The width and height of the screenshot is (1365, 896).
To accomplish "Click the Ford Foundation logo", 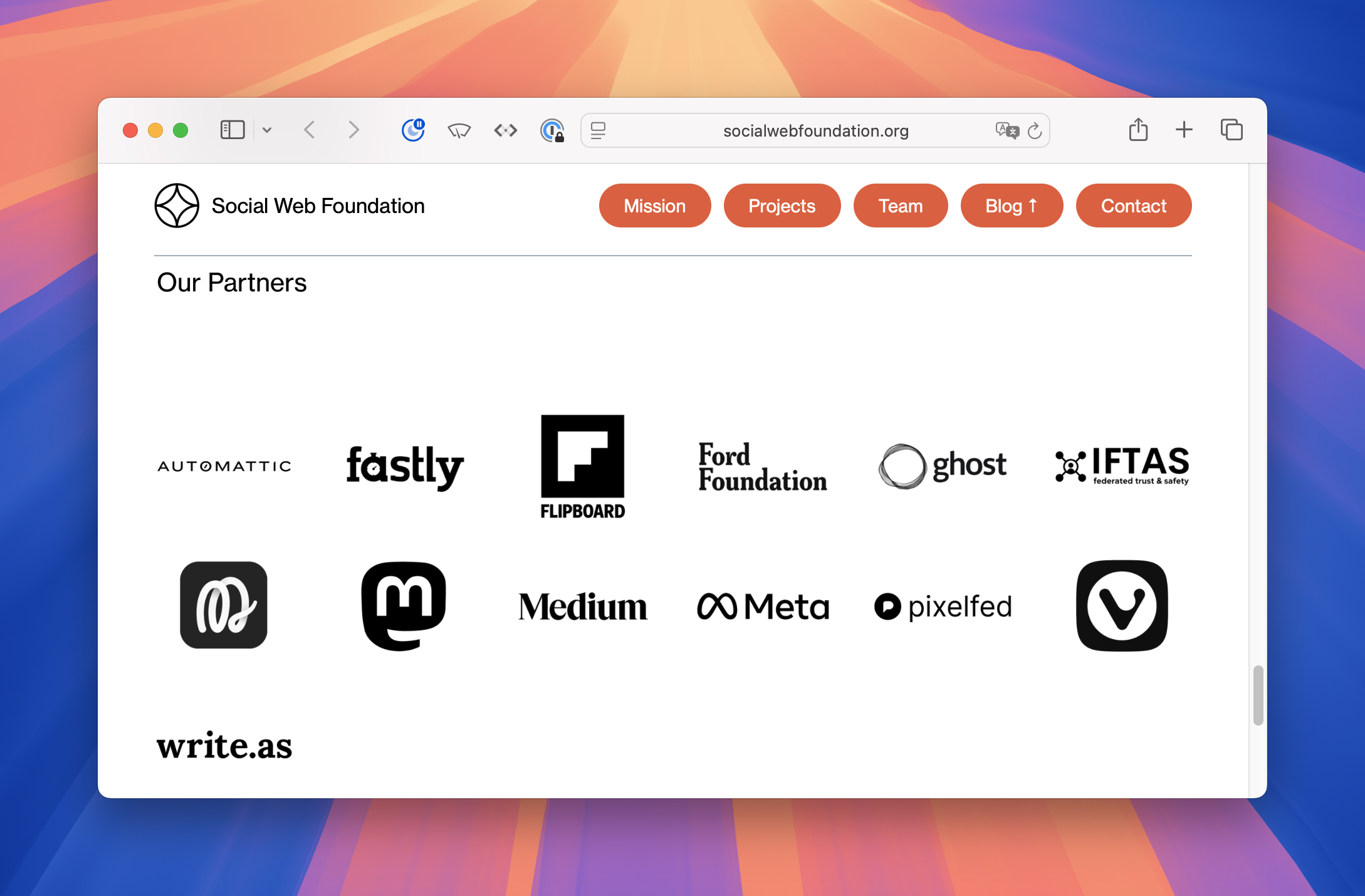I will pos(763,467).
